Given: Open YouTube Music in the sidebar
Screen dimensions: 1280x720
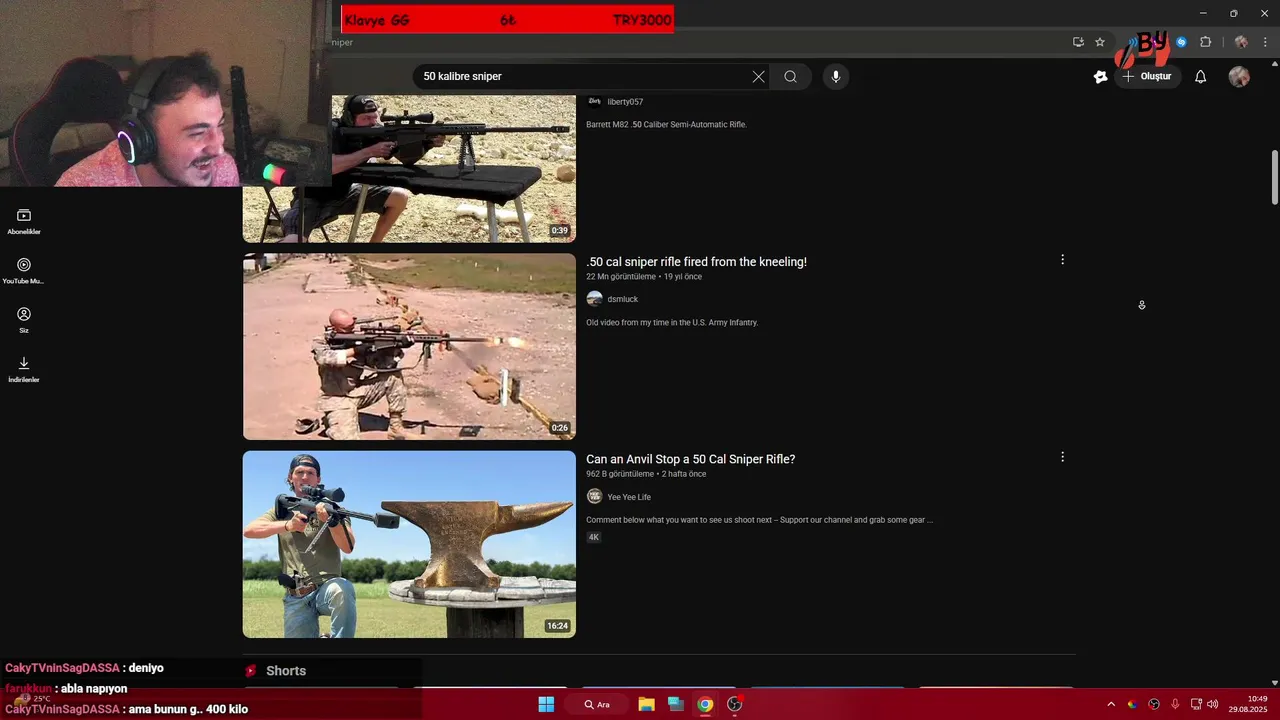Looking at the screenshot, I should (24, 271).
